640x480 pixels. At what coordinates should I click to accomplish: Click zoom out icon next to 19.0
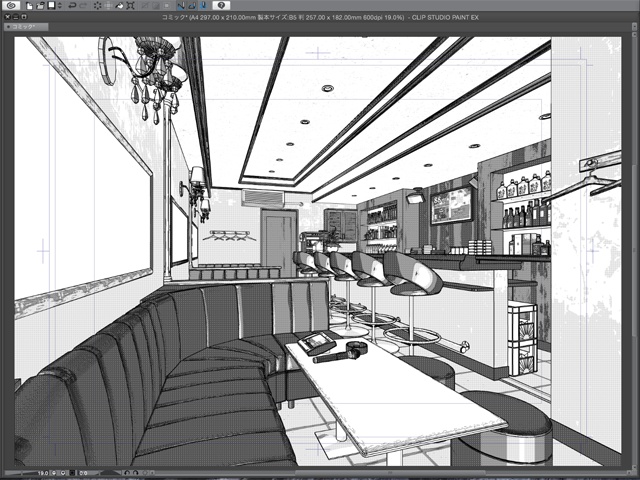click(54, 473)
